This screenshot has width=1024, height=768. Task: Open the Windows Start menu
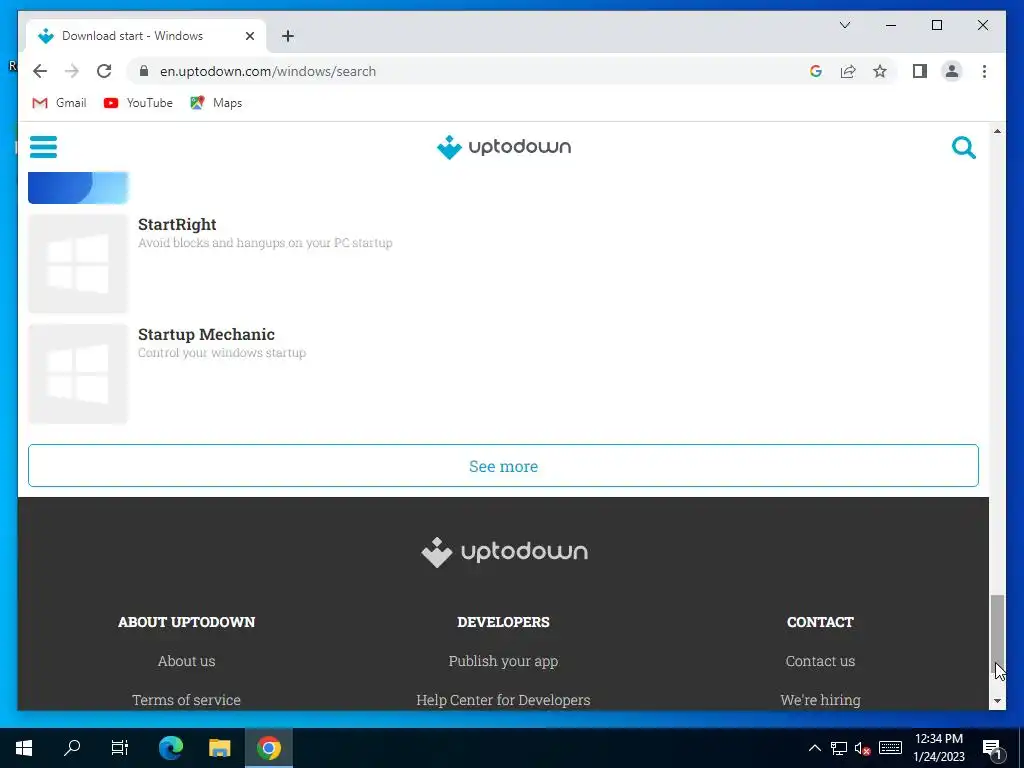[x=24, y=748]
